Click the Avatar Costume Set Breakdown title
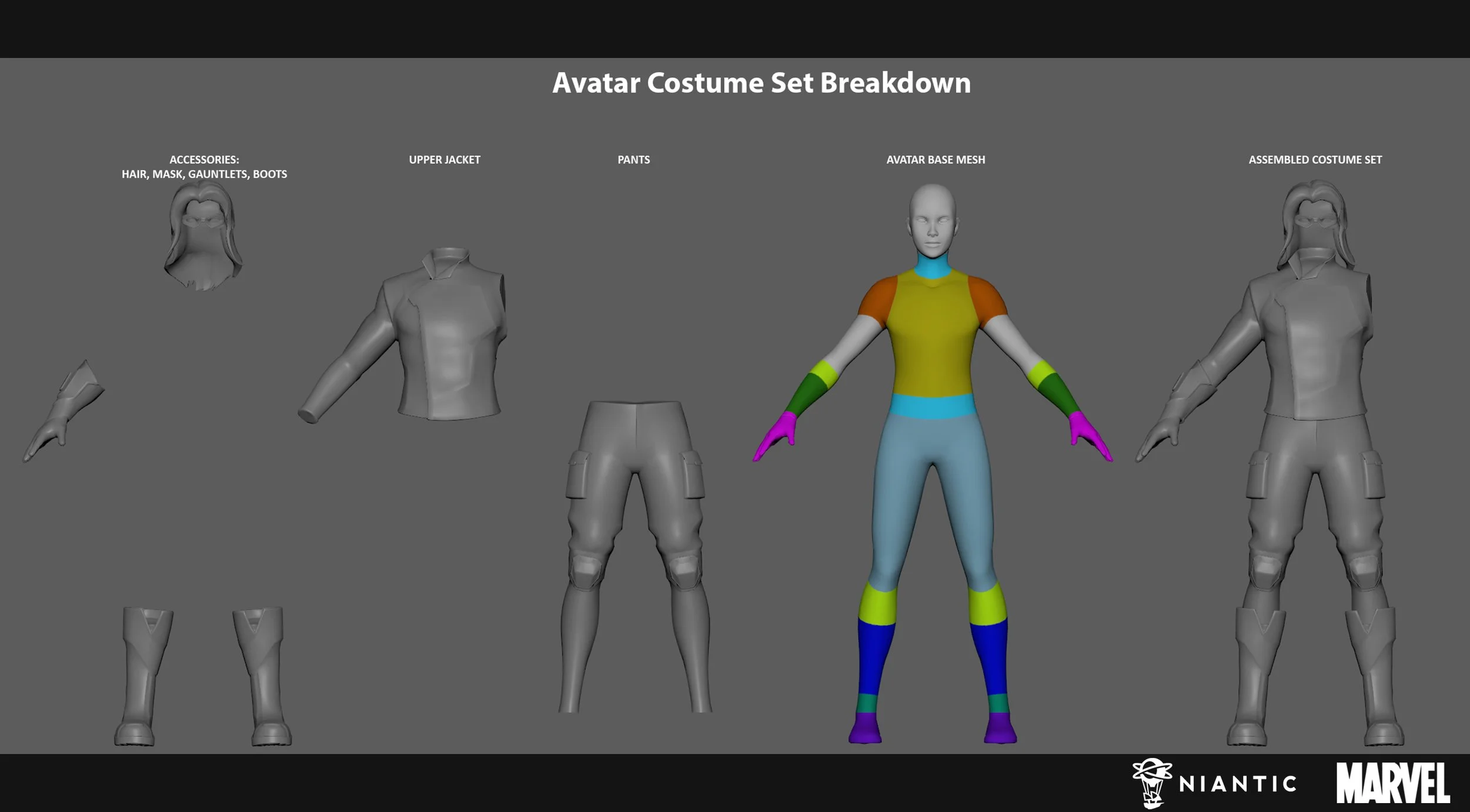 click(761, 83)
